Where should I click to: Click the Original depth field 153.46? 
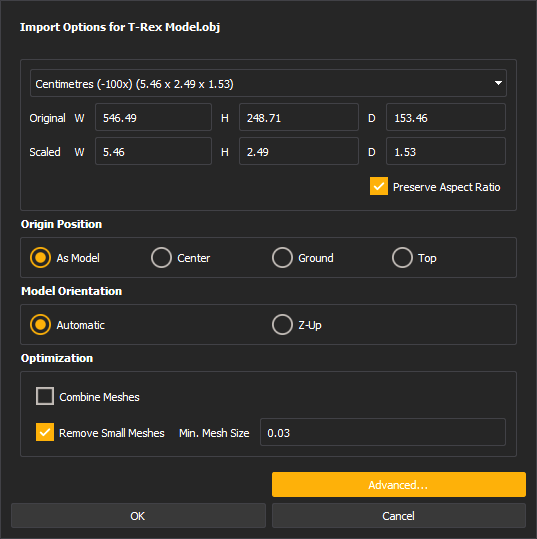tap(446, 117)
